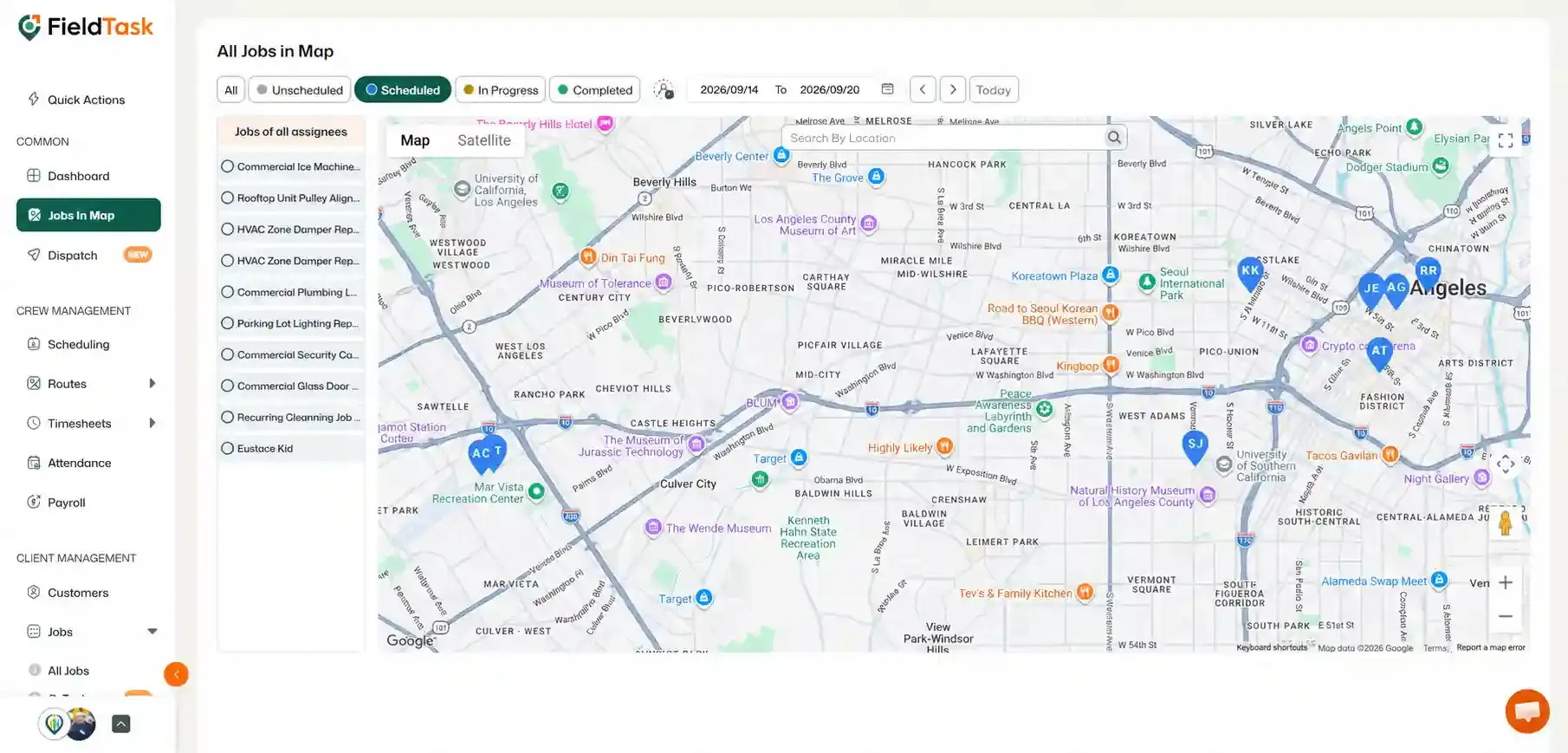Zoom out on the map
The width and height of the screenshot is (1568, 753).
tap(1506, 616)
